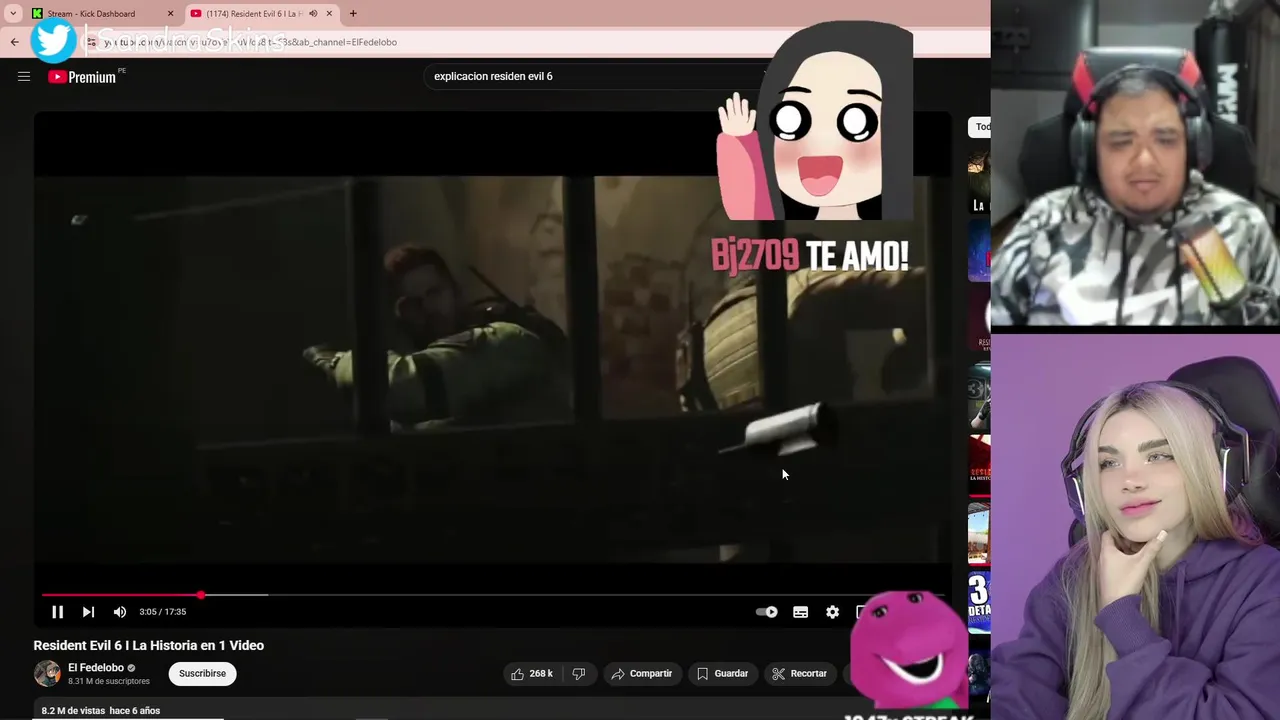Clip the video using Recortar

800,674
